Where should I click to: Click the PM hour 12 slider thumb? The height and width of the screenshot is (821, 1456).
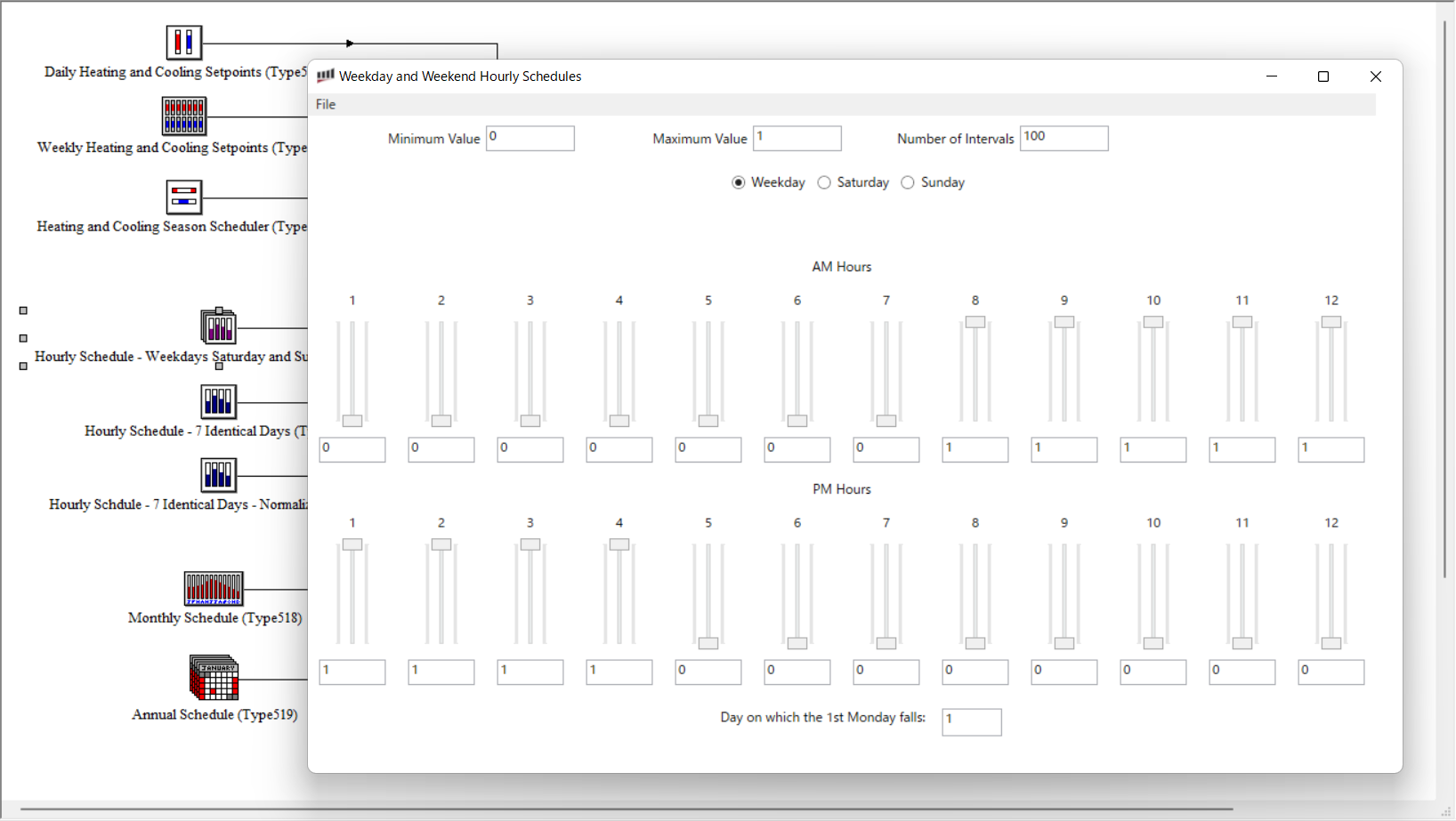click(x=1331, y=643)
